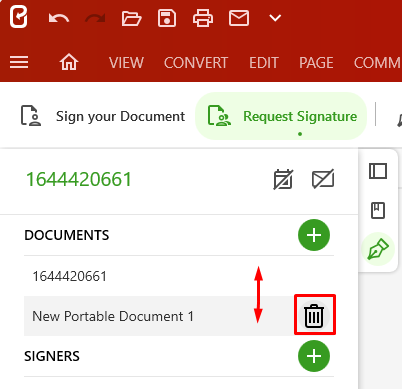Click the green 1644420661 package title
This screenshot has height=389, width=402.
pos(79,179)
